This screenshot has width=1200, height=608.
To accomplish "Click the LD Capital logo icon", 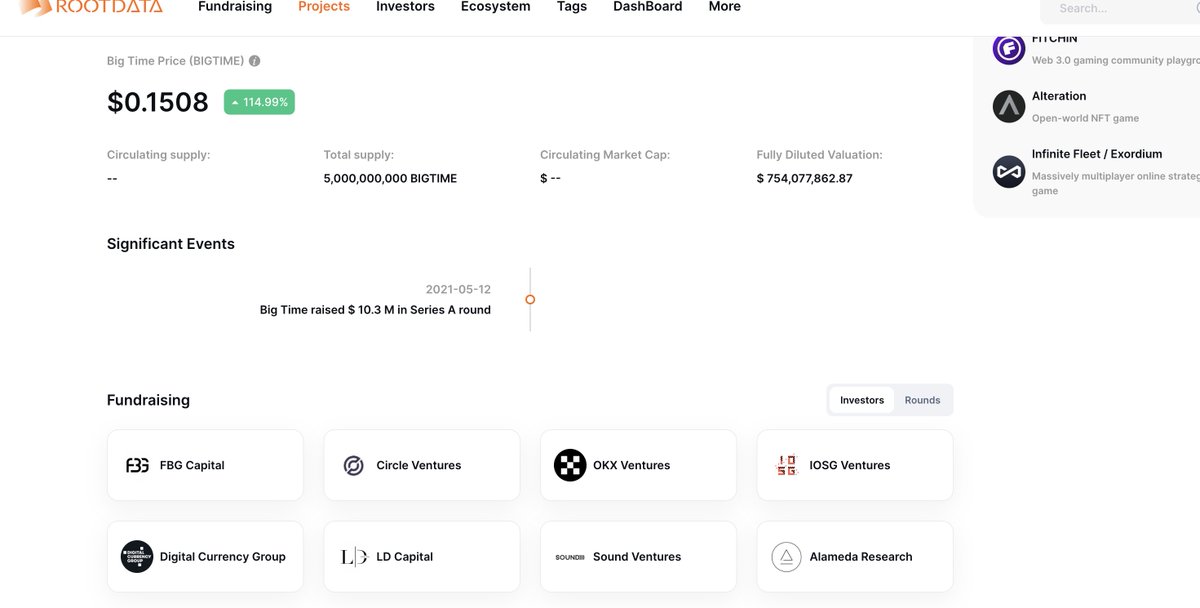I will click(x=354, y=557).
